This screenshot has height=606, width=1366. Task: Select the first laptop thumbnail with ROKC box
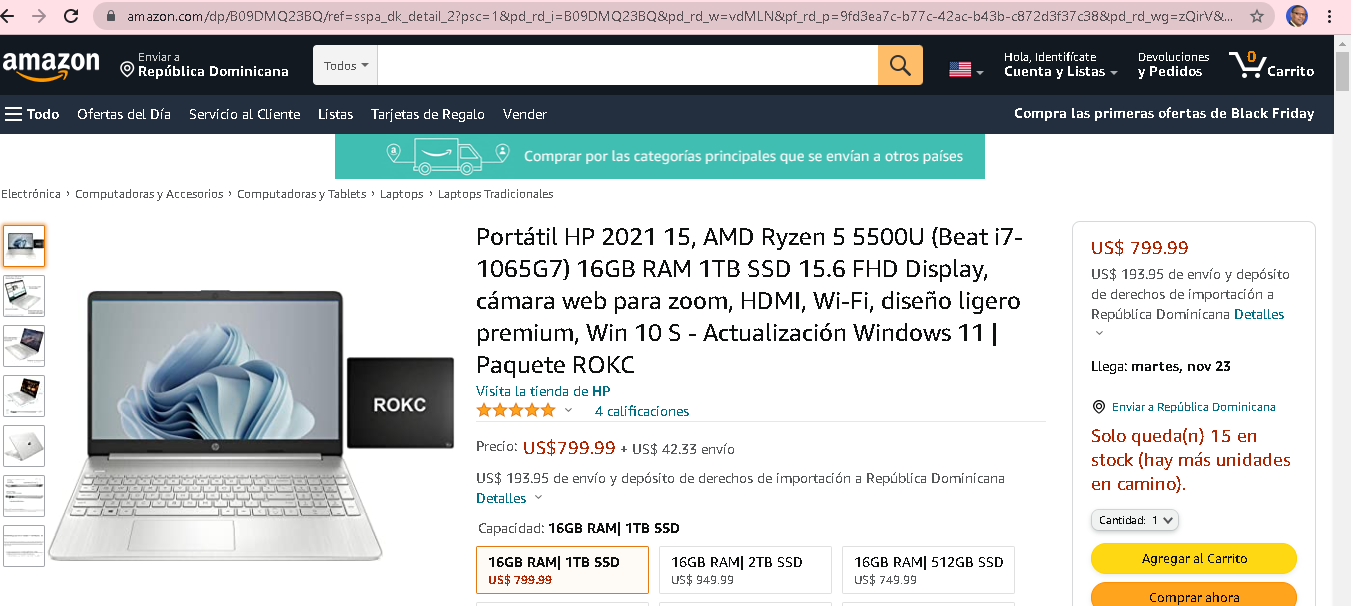[x=24, y=246]
